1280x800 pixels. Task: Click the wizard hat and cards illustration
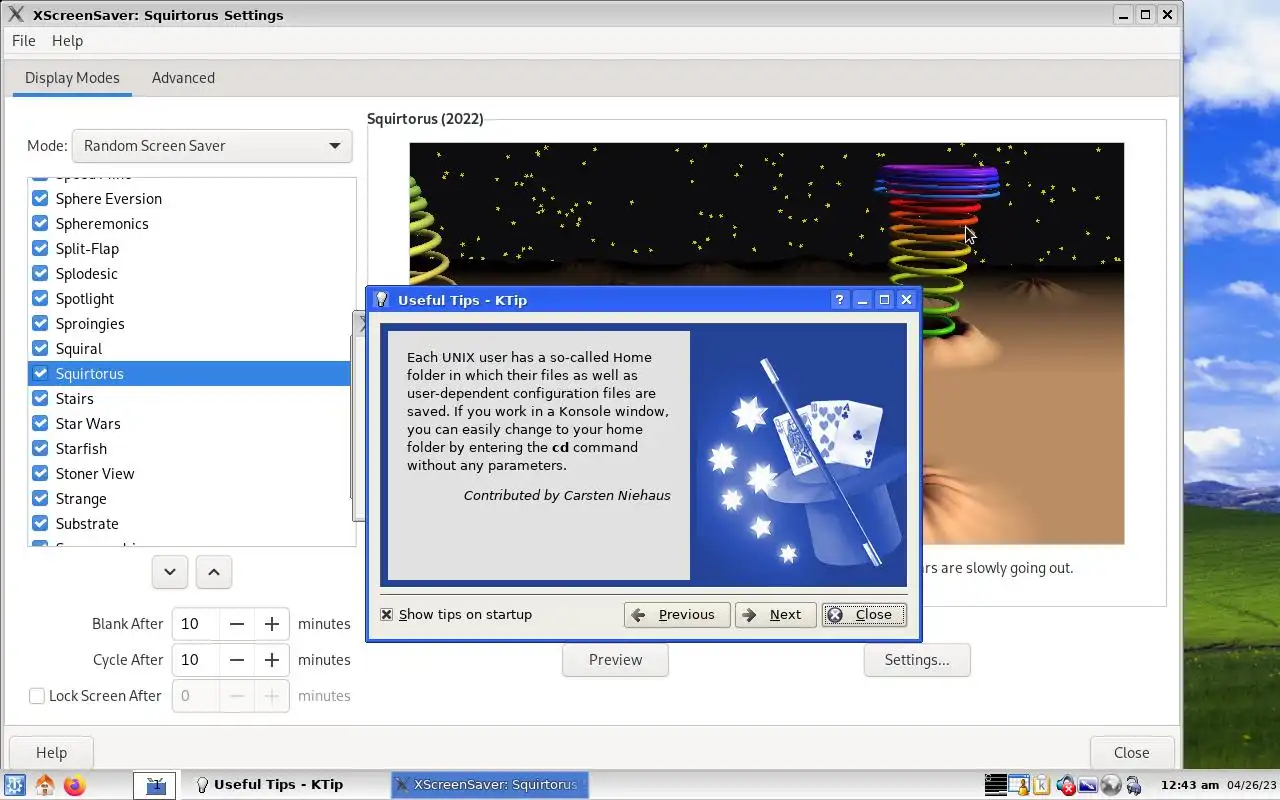tap(798, 455)
